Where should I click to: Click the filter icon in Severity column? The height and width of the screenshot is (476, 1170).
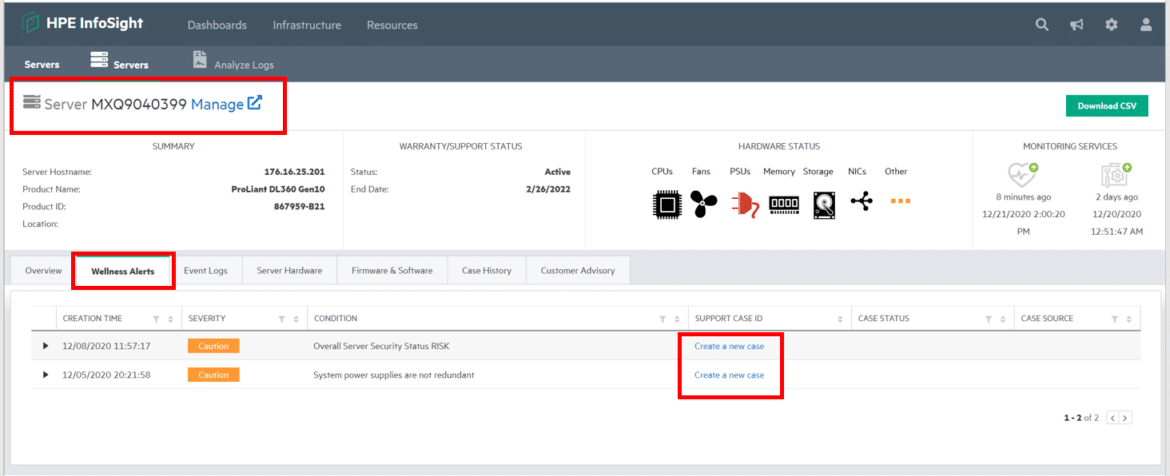click(x=282, y=319)
